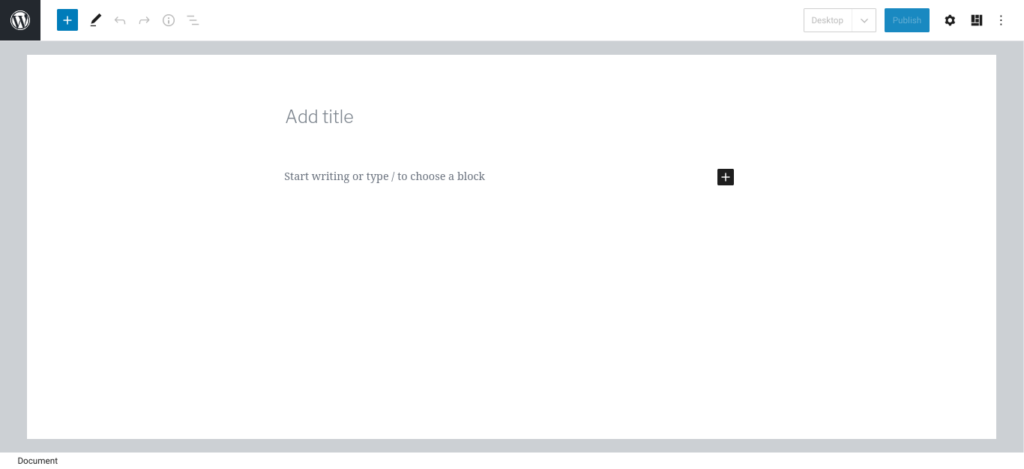Open the blue block inserter plus button

[67, 20]
